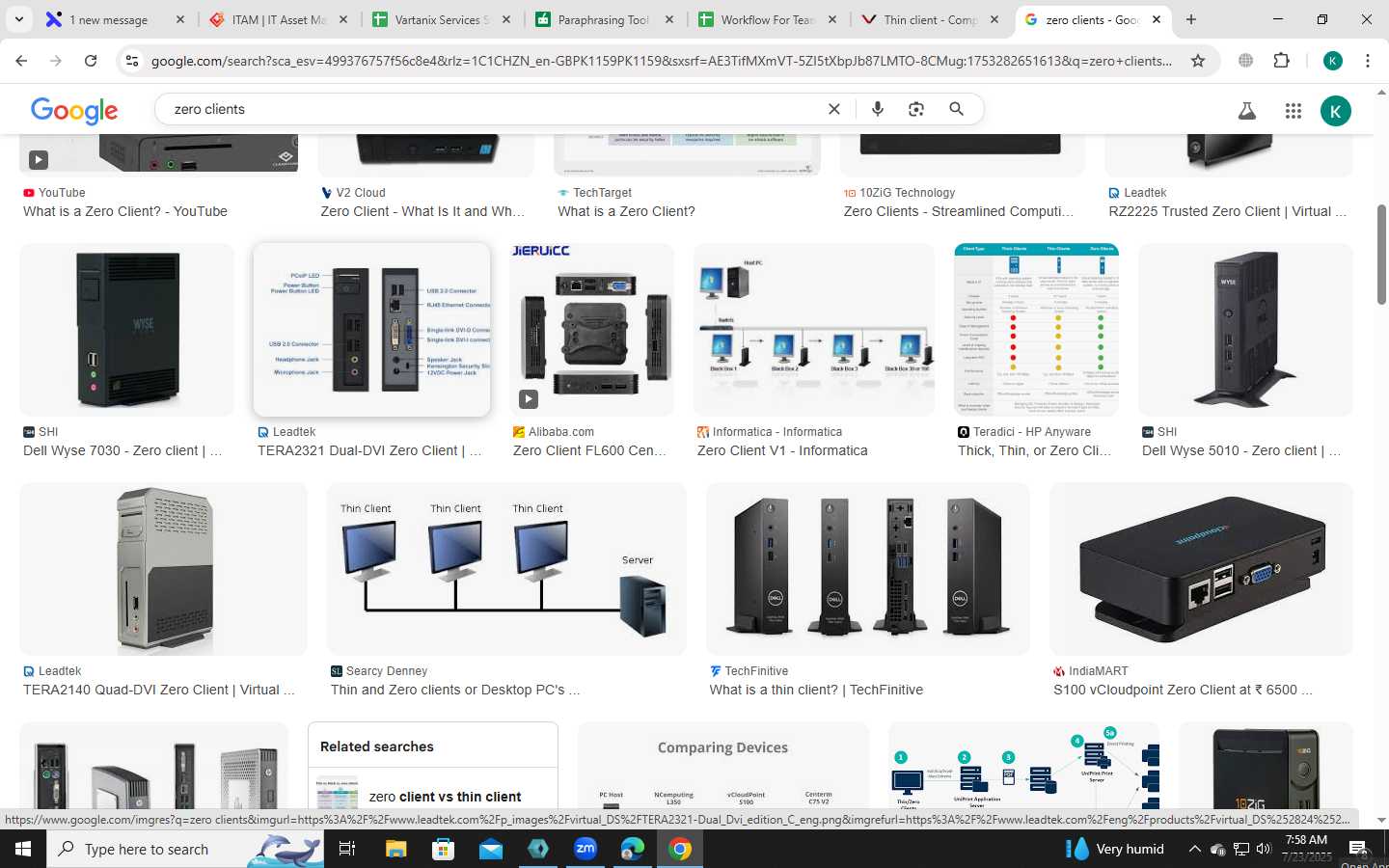Open 10ZiG Zero Clients link

click(x=958, y=211)
